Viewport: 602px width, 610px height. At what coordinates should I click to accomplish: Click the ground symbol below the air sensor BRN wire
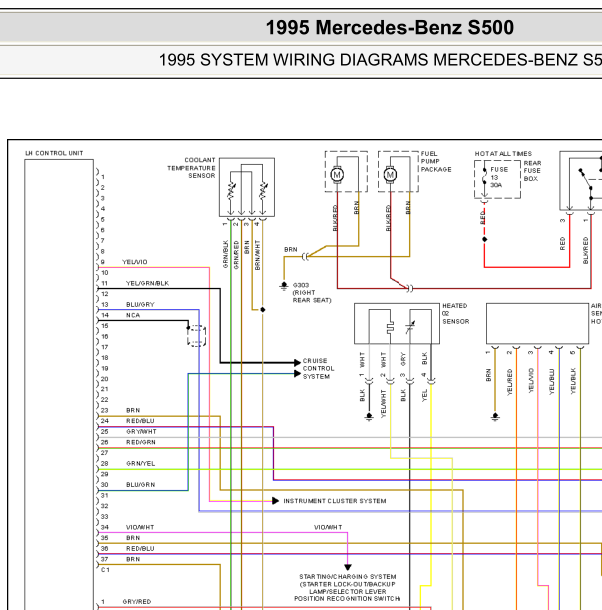click(x=495, y=417)
